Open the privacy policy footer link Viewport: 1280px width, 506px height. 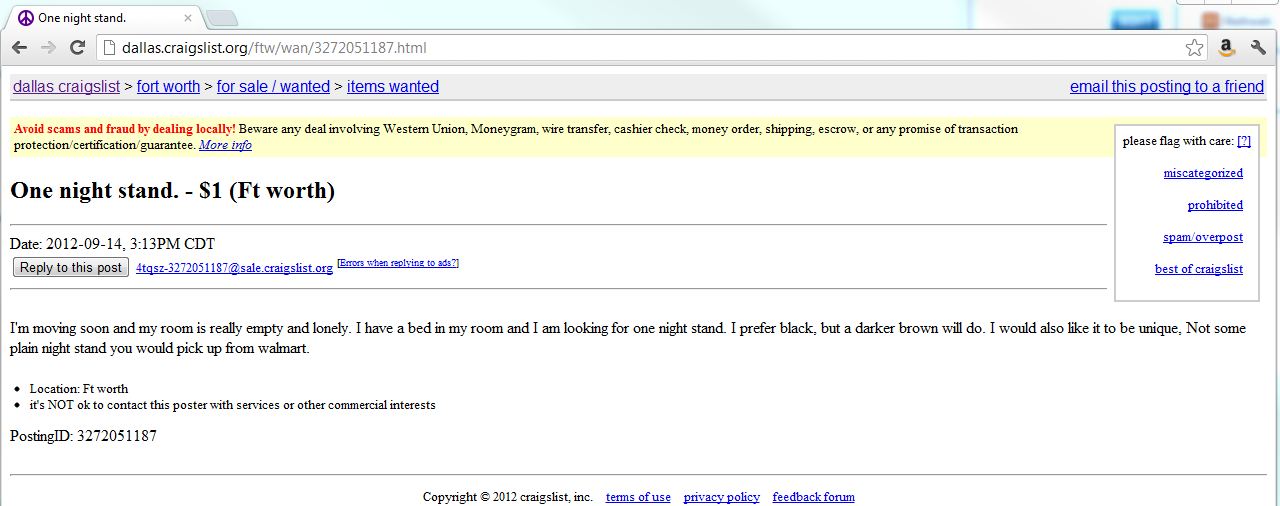point(722,497)
